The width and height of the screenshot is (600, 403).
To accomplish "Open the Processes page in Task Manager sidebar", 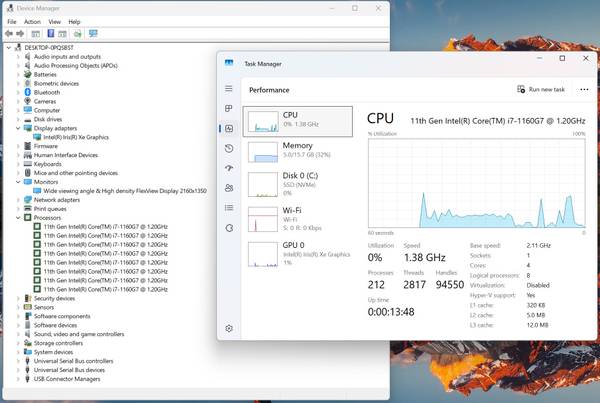I will tap(229, 108).
